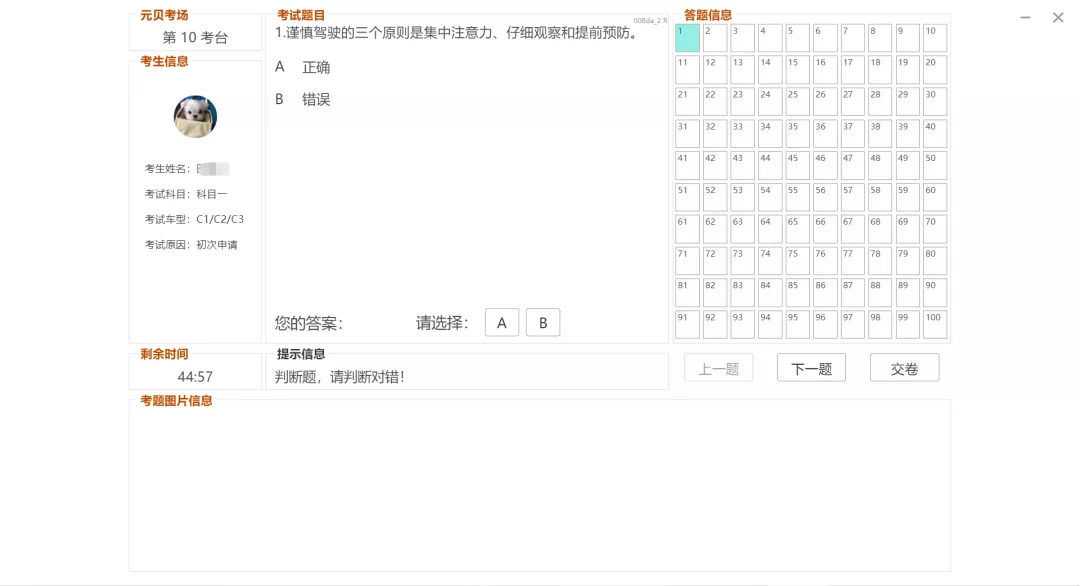Click the 上一题 previous question button
The image size is (1080, 586).
click(x=718, y=368)
